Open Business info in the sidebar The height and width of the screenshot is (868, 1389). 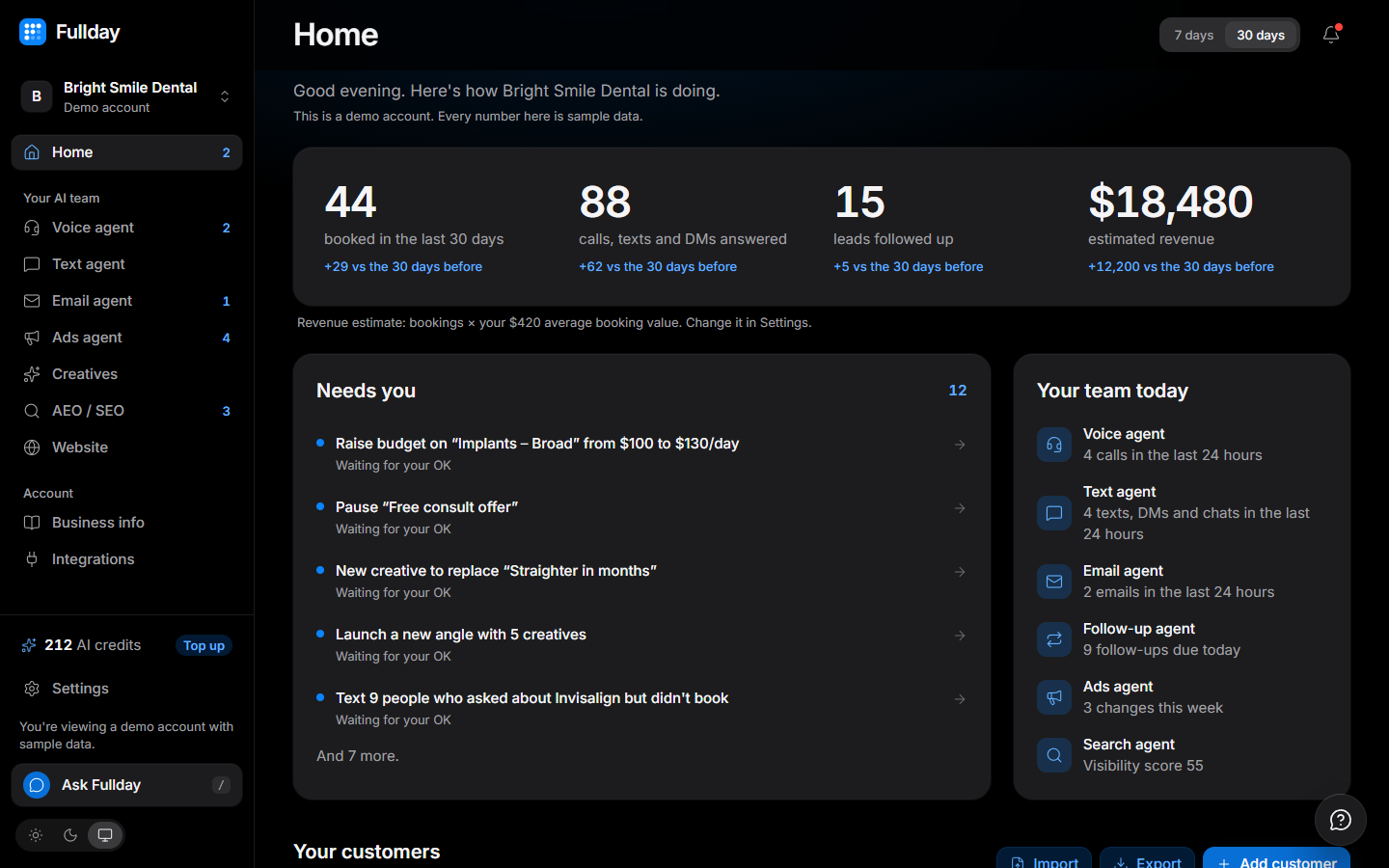pos(127,523)
